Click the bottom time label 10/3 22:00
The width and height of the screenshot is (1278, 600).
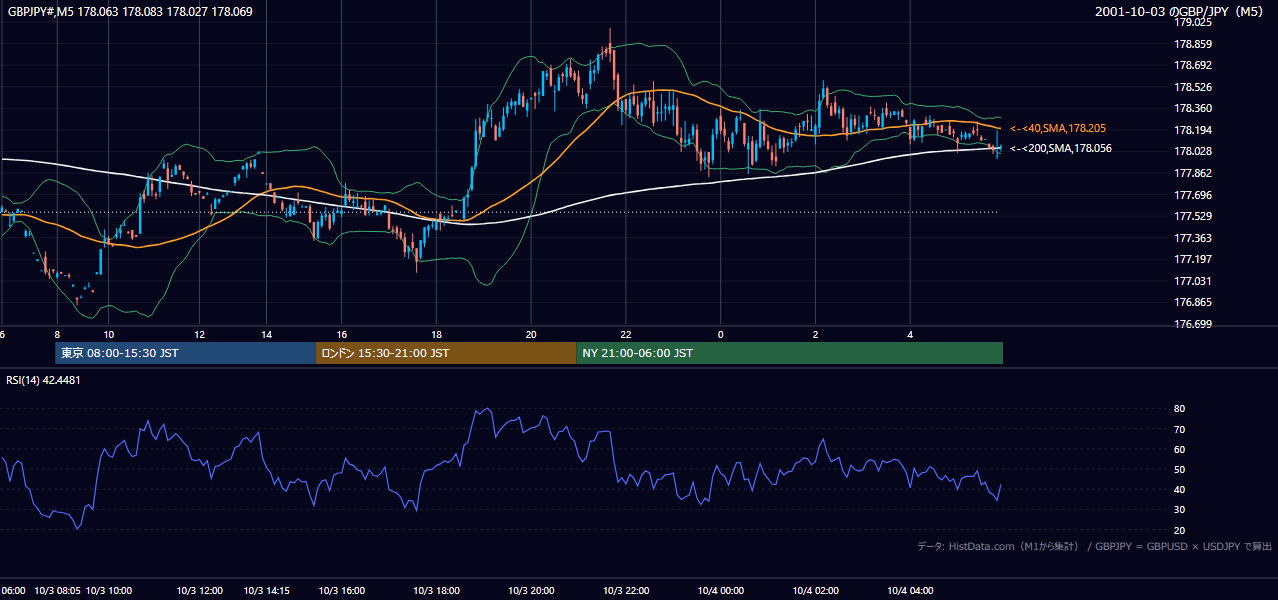[626, 590]
